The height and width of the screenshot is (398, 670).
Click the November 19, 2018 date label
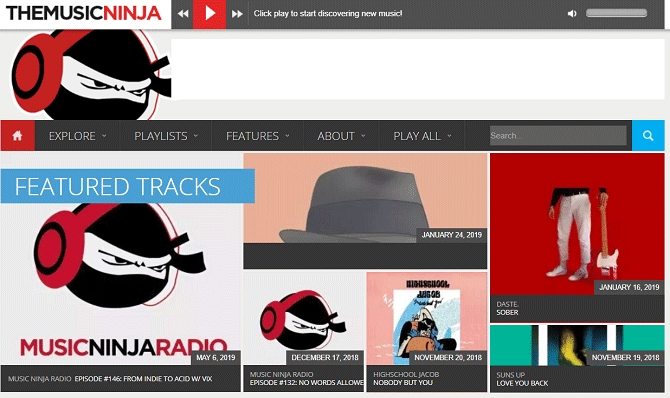click(626, 357)
